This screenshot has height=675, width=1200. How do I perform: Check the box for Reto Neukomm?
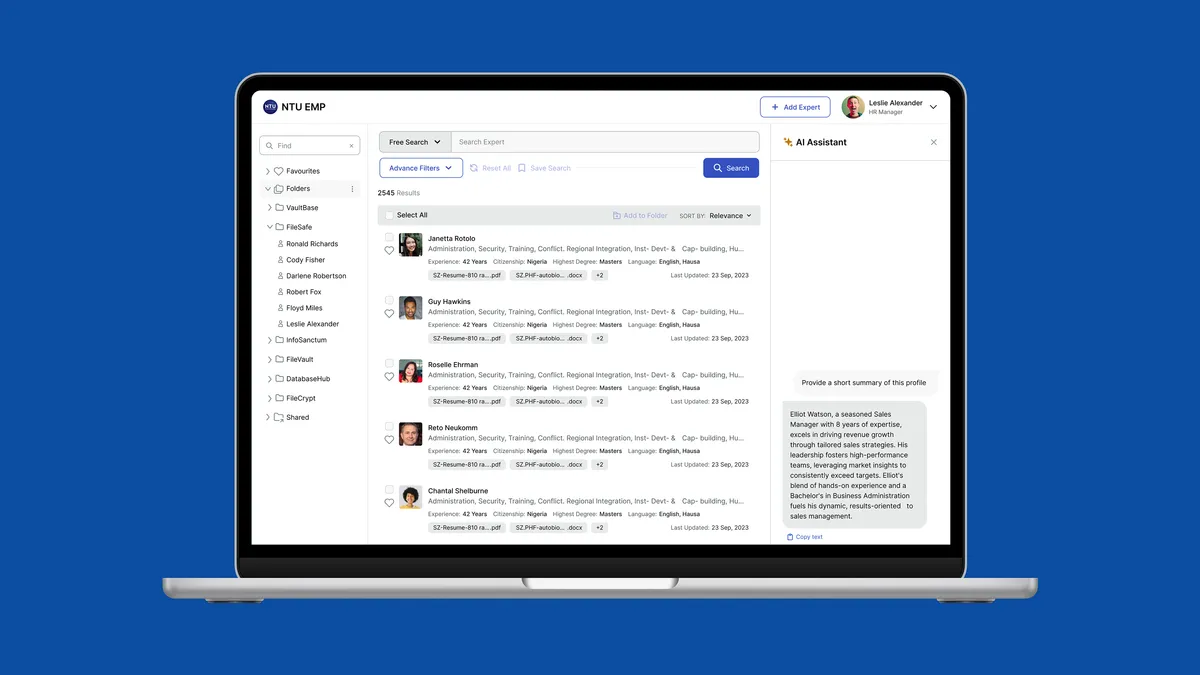[x=389, y=427]
